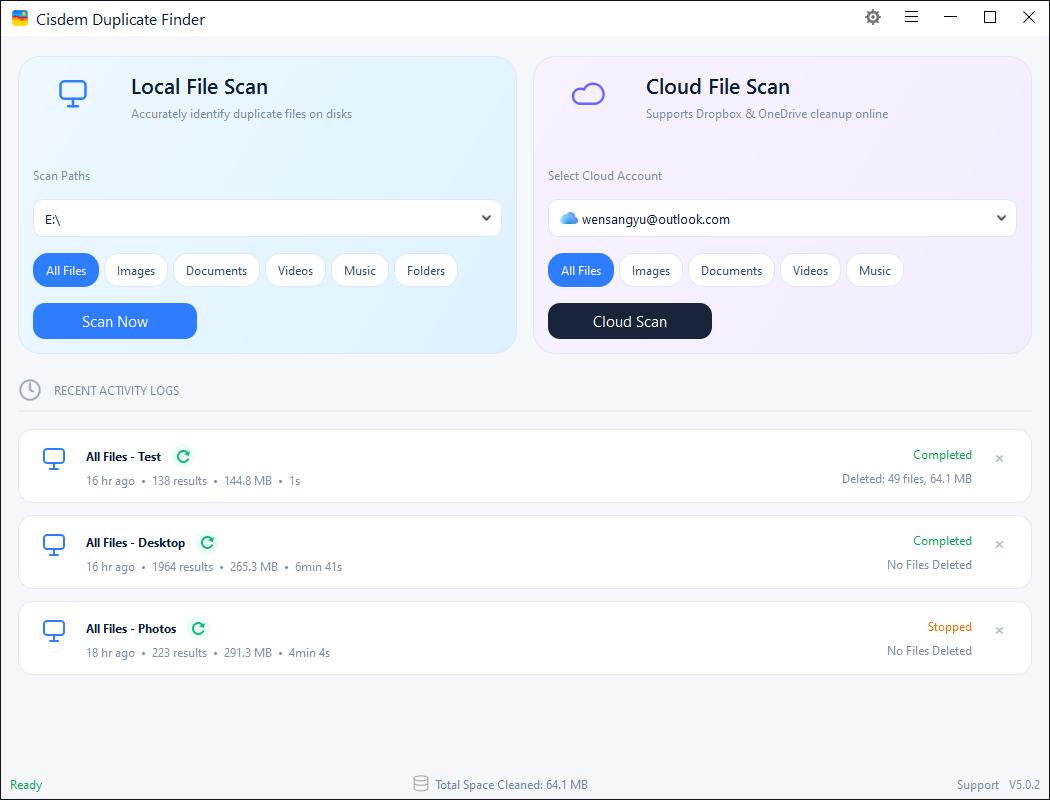The height and width of the screenshot is (800, 1050).
Task: Click the "1964 results" detail text
Action: 183,566
